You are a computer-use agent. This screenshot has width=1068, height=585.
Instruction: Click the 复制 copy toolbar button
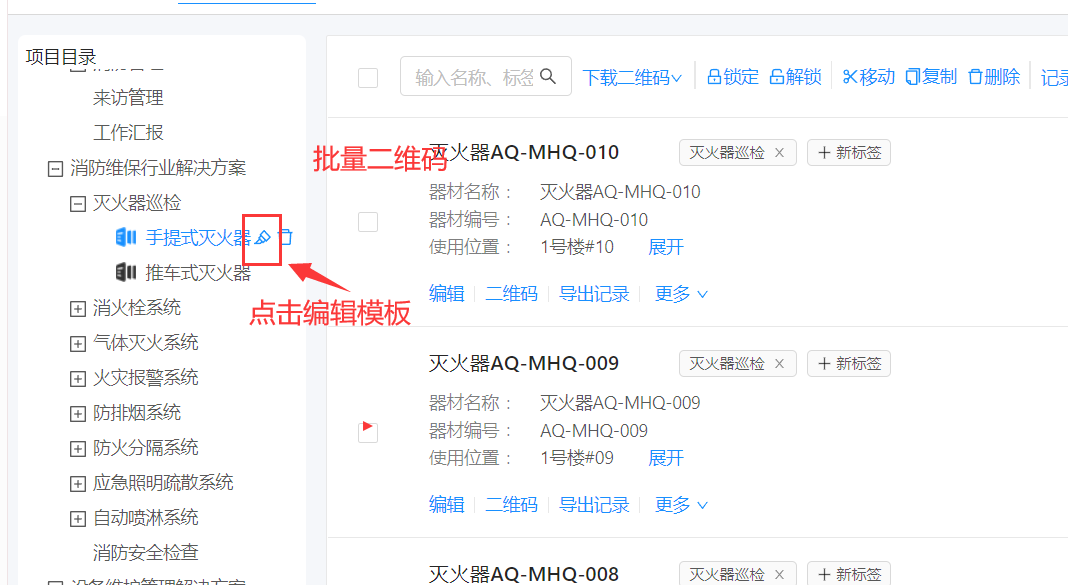pos(931,77)
